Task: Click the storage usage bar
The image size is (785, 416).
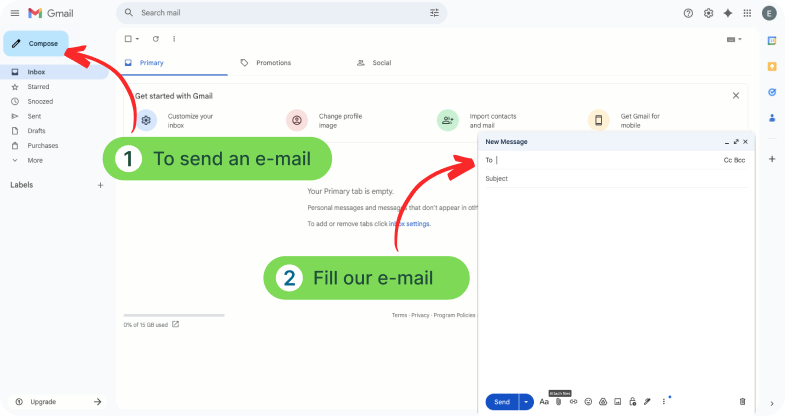Action: pyautogui.click(x=174, y=315)
